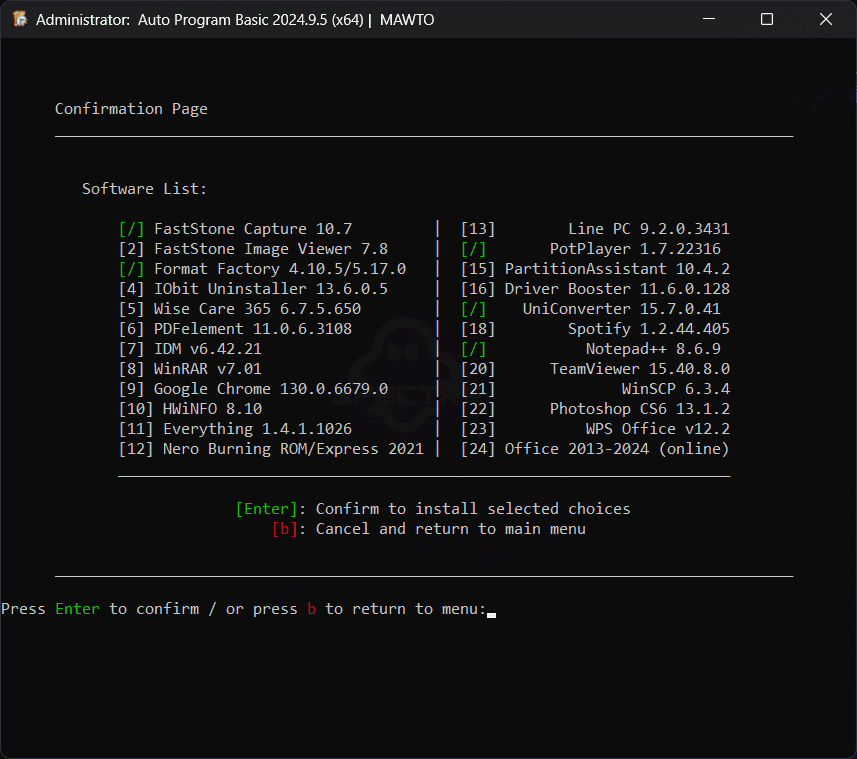Image resolution: width=857 pixels, height=759 pixels.
Task: Click the app icon in title bar
Action: (x=20, y=19)
